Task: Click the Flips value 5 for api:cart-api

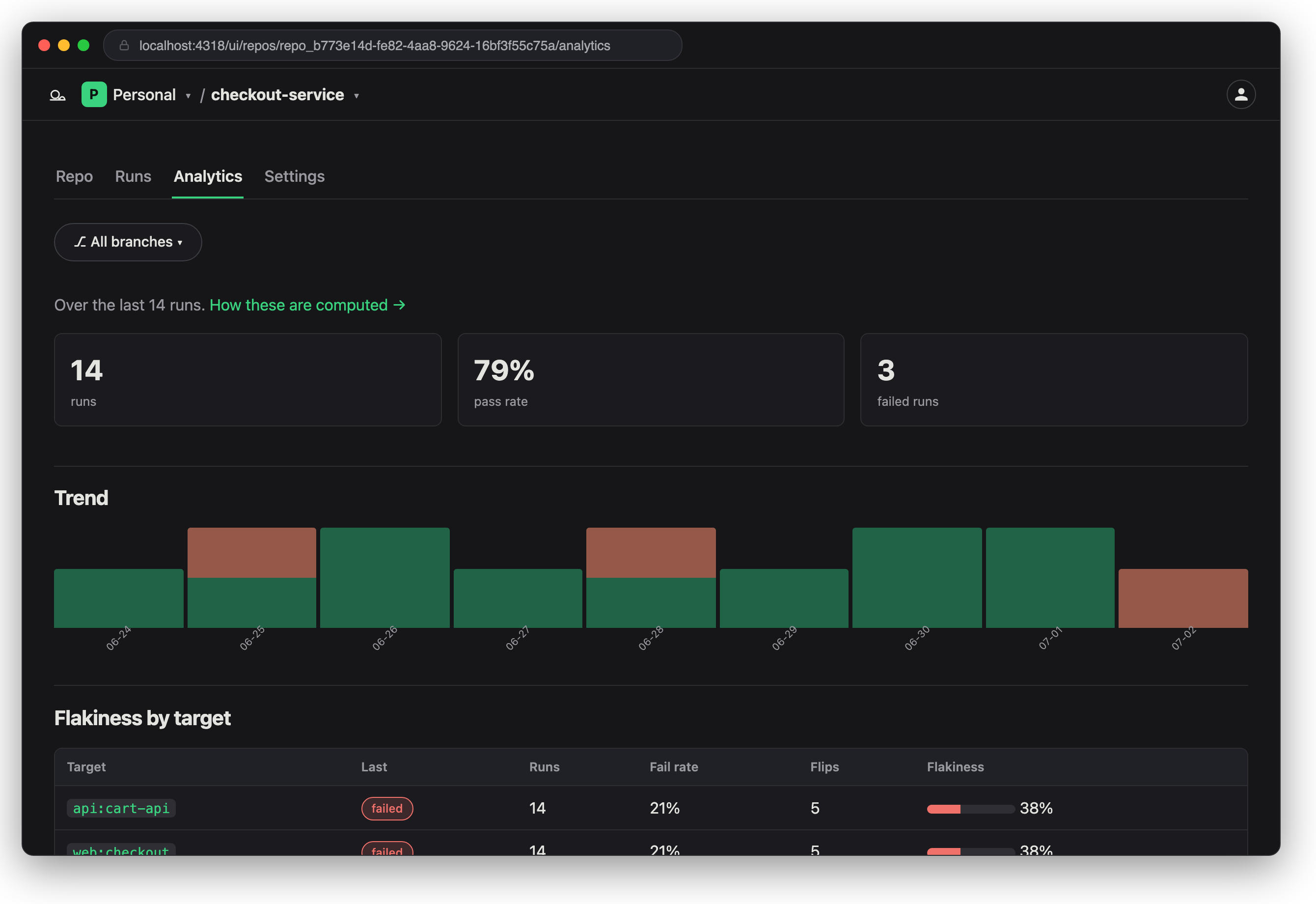Action: point(815,808)
